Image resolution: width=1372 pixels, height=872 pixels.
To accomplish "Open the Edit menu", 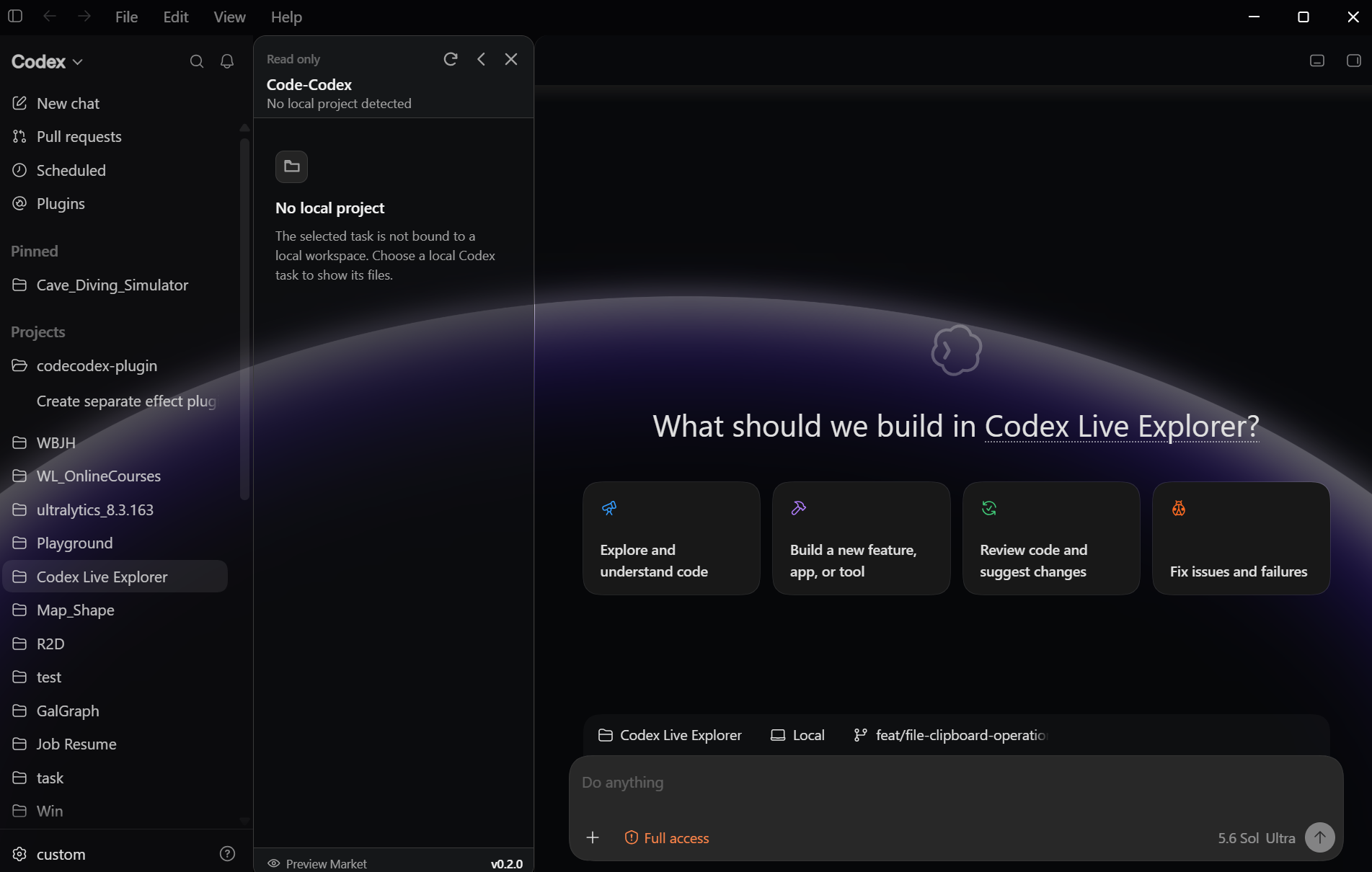I will (x=176, y=17).
